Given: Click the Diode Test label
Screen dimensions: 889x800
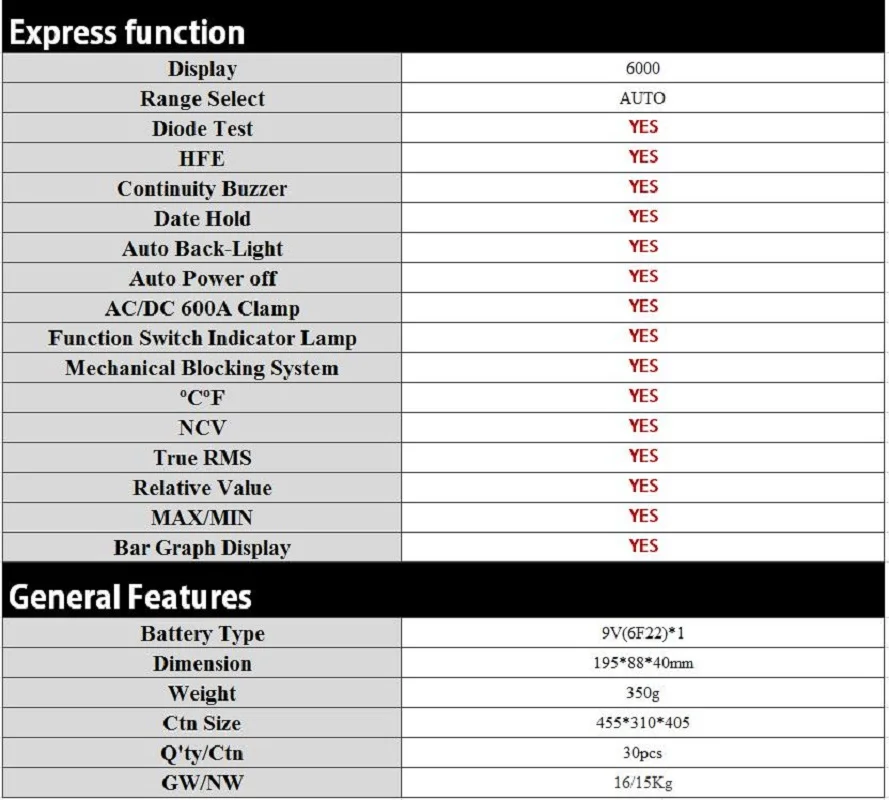Looking at the screenshot, I should (202, 129).
